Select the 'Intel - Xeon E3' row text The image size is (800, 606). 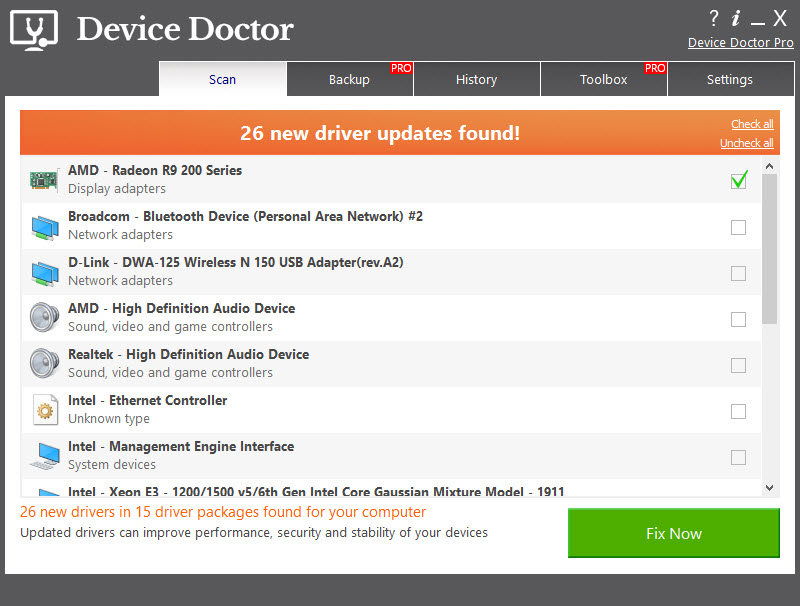pyautogui.click(x=316, y=491)
